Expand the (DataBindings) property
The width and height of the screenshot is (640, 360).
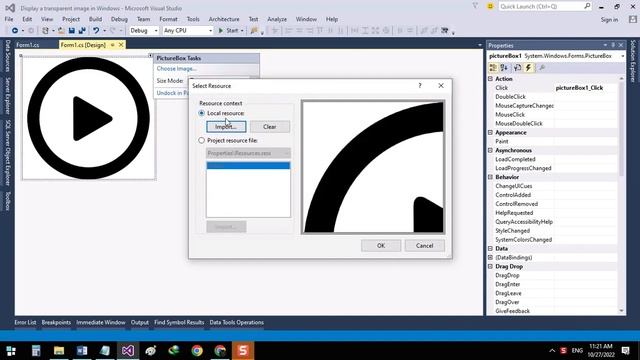point(491,258)
